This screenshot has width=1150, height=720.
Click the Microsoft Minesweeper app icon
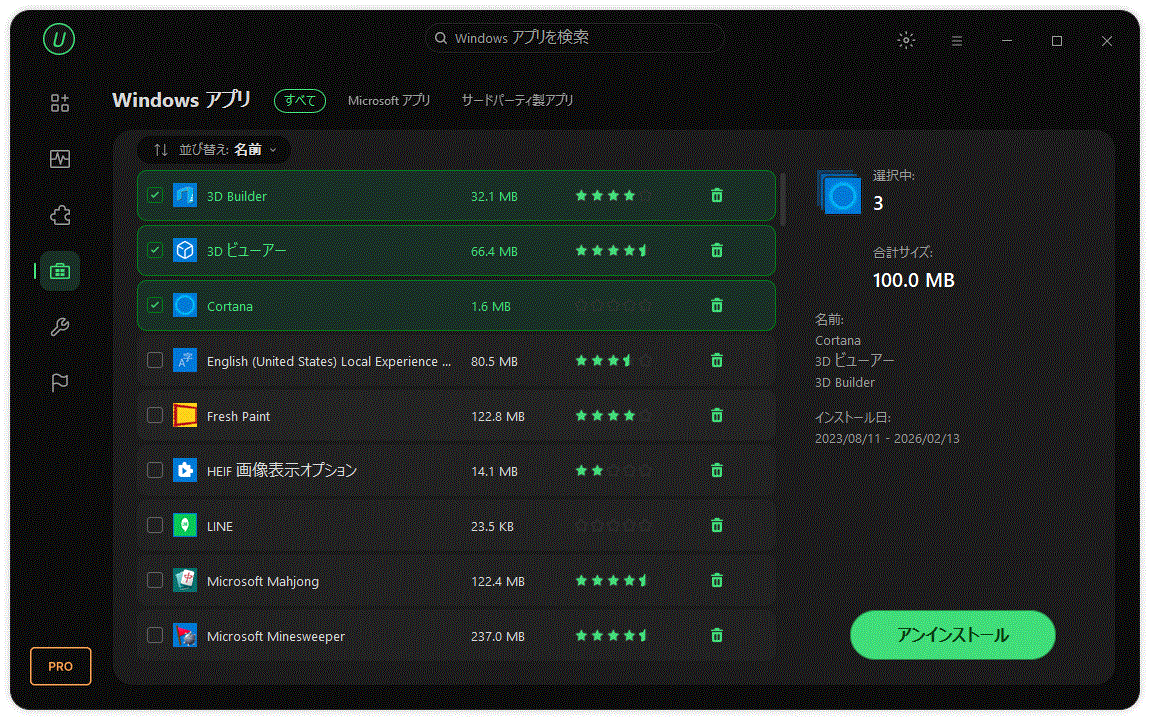[x=185, y=635]
